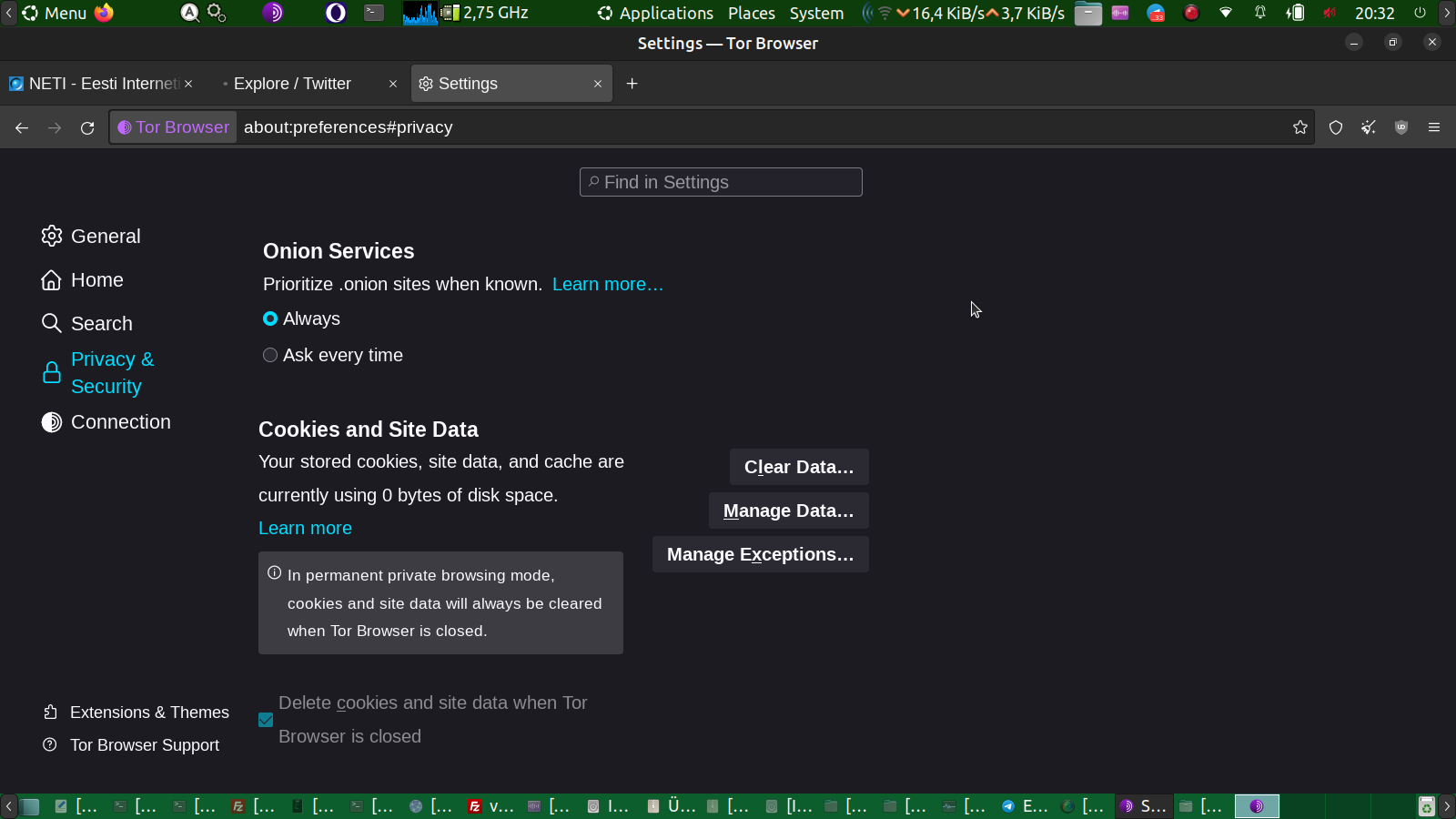Screen dimensions: 1456x819
Task: Open the Tor security level shield icon
Action: 1336,127
